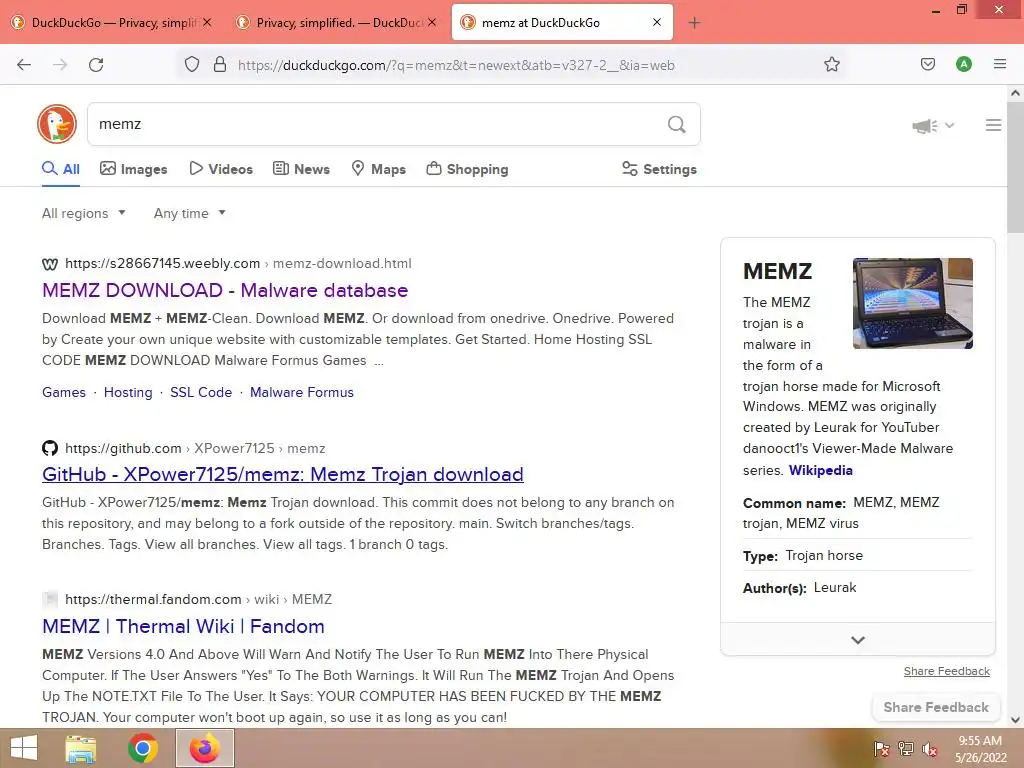This screenshot has width=1024, height=768.
Task: Click the browser address bar URL
Action: [456, 65]
